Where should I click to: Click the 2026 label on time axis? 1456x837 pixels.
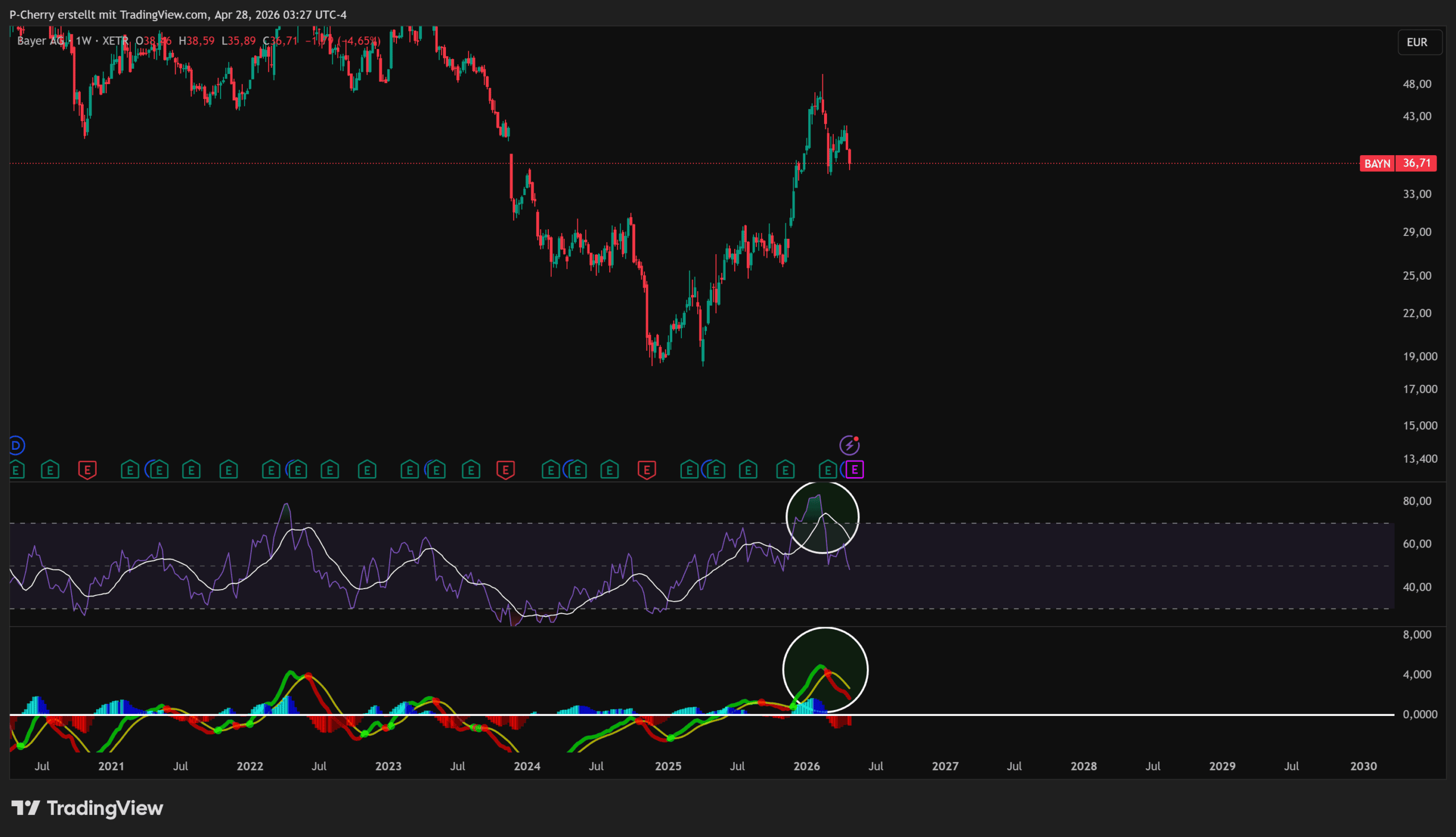coord(806,766)
